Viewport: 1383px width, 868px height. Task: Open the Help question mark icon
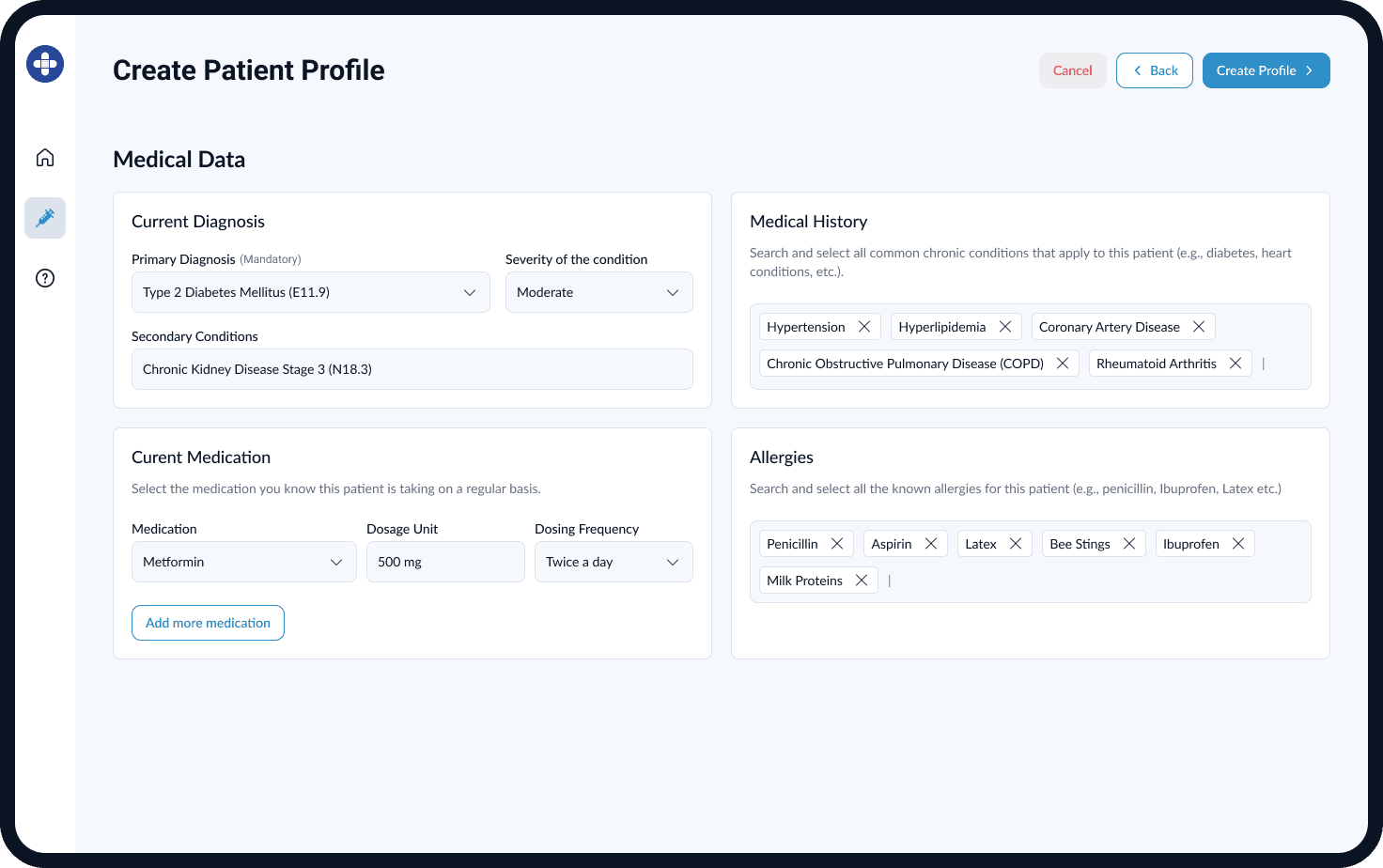coord(44,278)
